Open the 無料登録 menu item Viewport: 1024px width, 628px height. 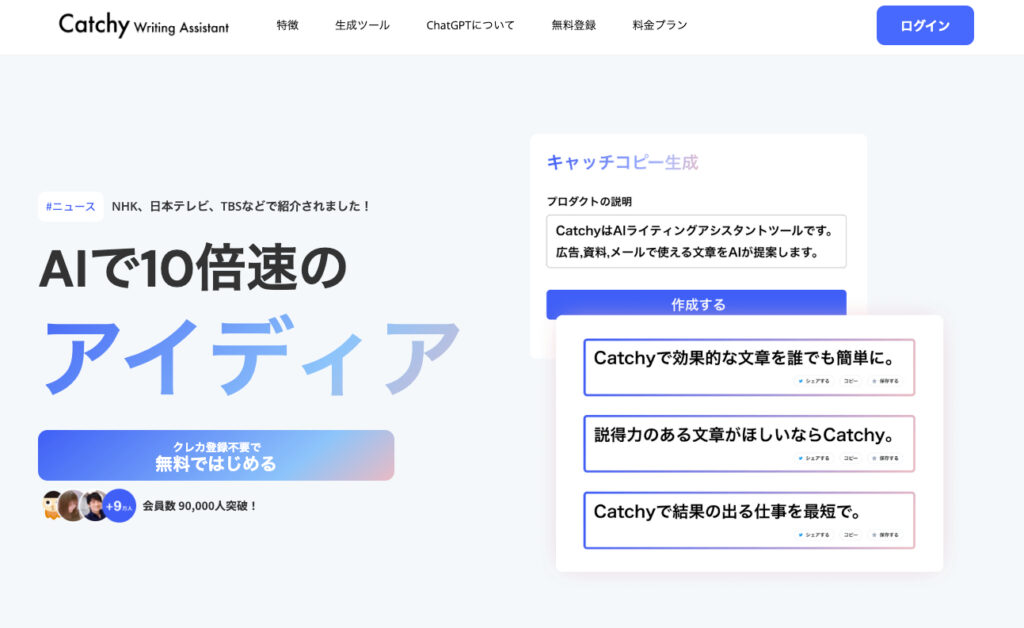tap(573, 25)
